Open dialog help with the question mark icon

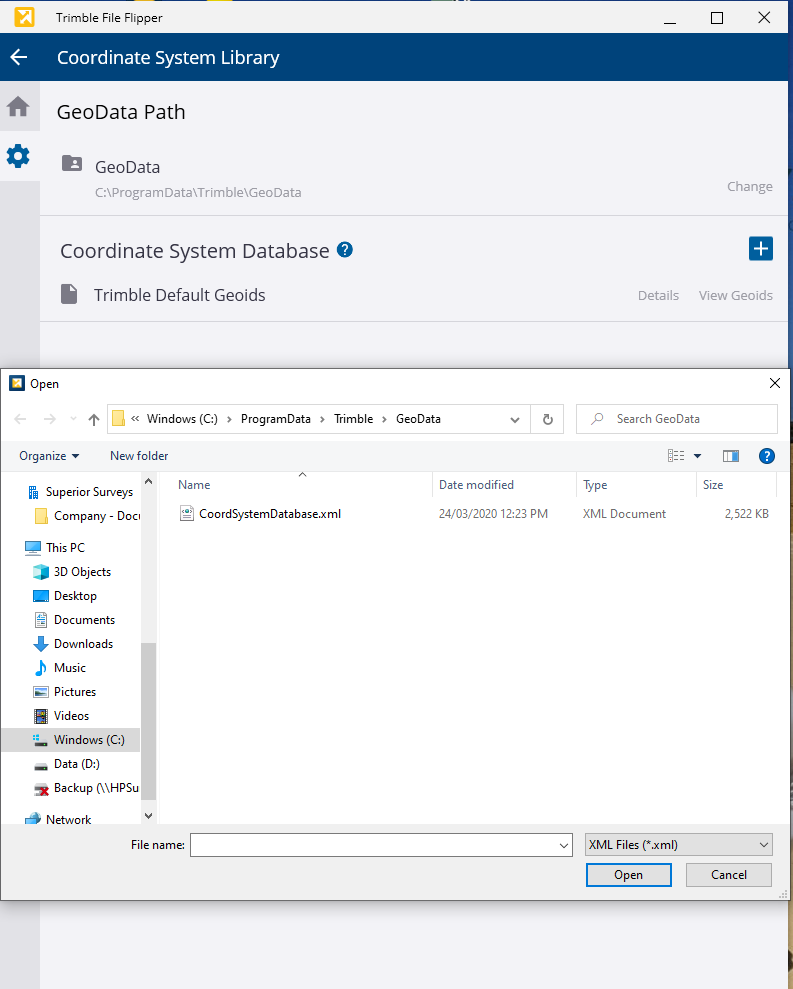click(766, 456)
